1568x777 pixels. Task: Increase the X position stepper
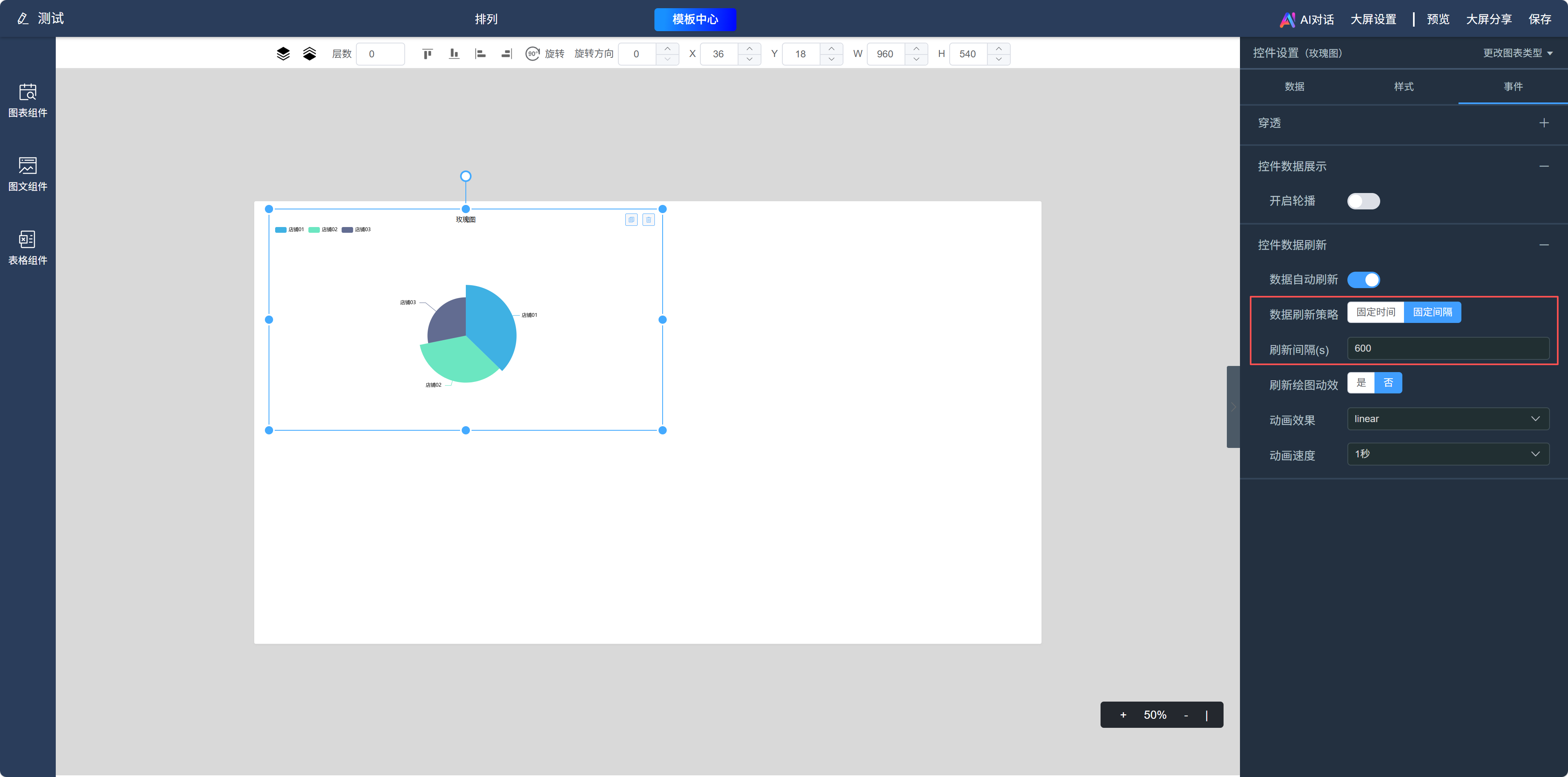pos(749,49)
